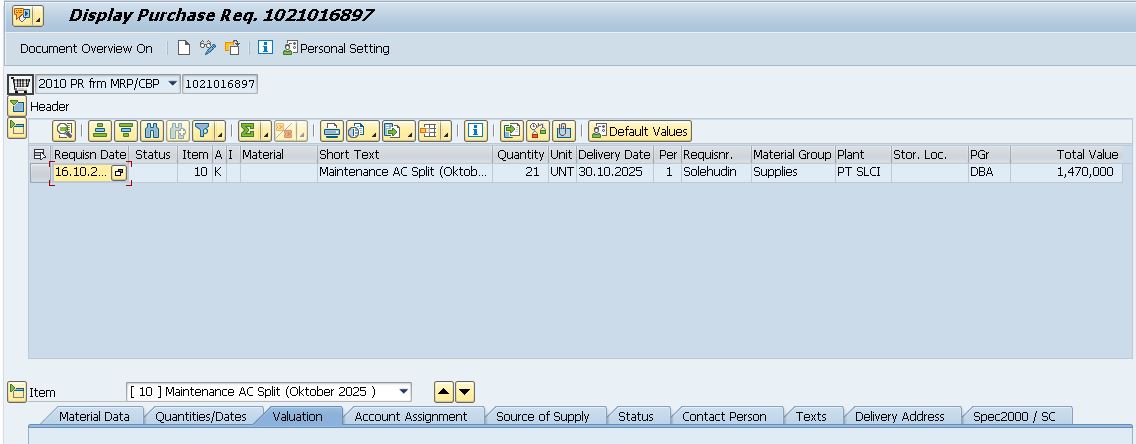The height and width of the screenshot is (444, 1136).
Task: Toggle Display/Change with the pencil-glasses icon
Action: tap(208, 48)
